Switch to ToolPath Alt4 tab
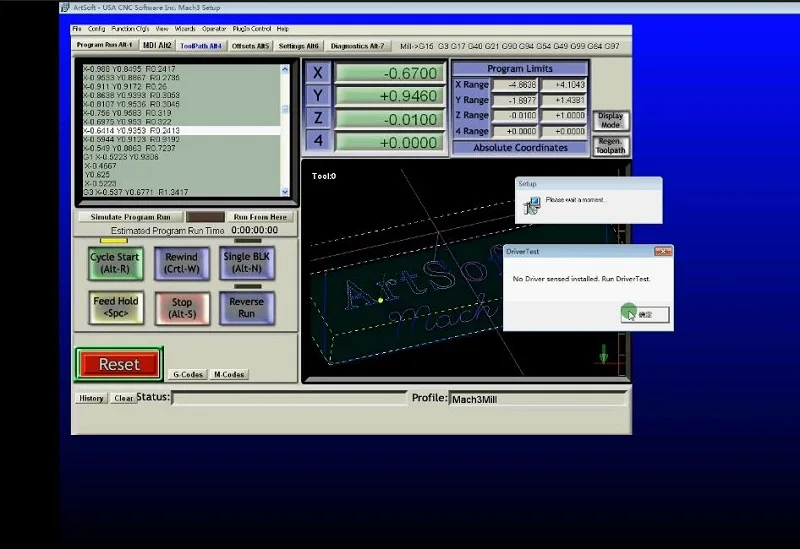The height and width of the screenshot is (549, 800). pyautogui.click(x=201, y=46)
